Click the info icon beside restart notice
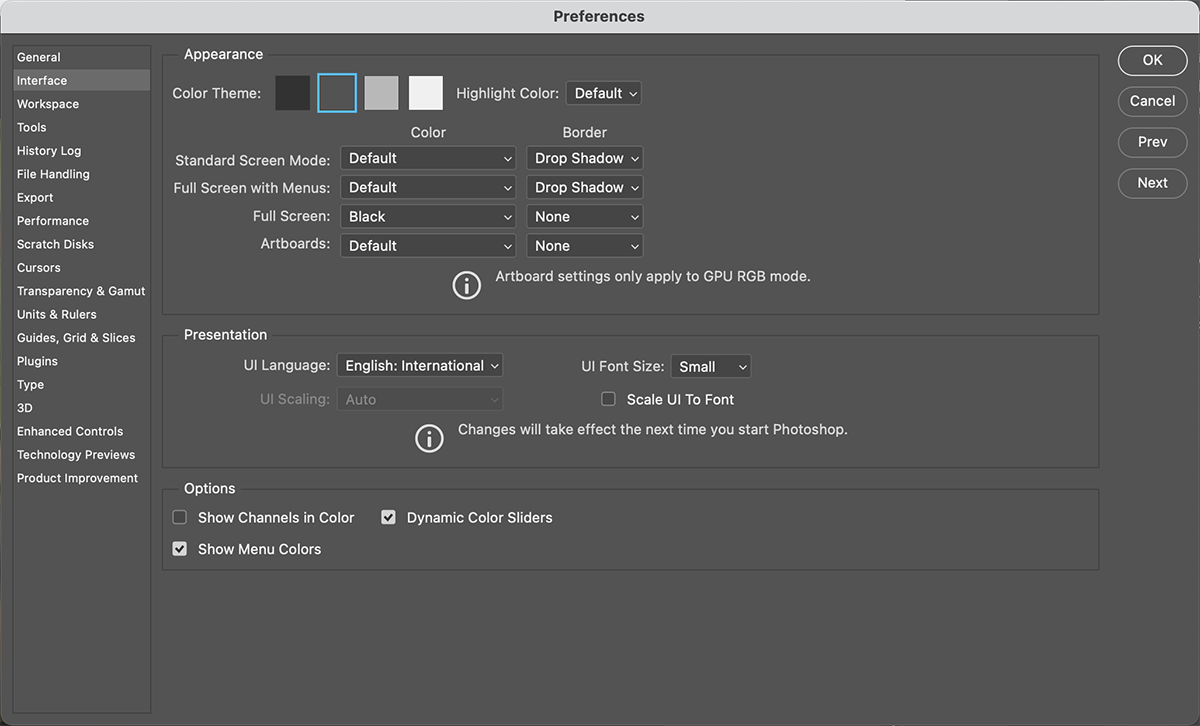Viewport: 1200px width, 726px height. [429, 438]
